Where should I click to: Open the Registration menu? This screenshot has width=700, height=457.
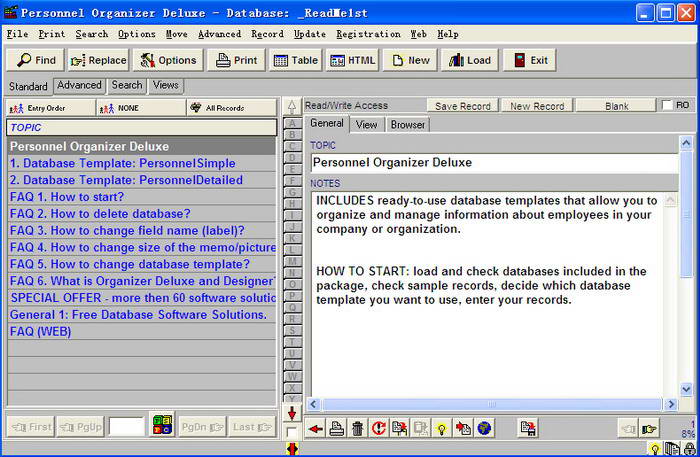point(368,34)
